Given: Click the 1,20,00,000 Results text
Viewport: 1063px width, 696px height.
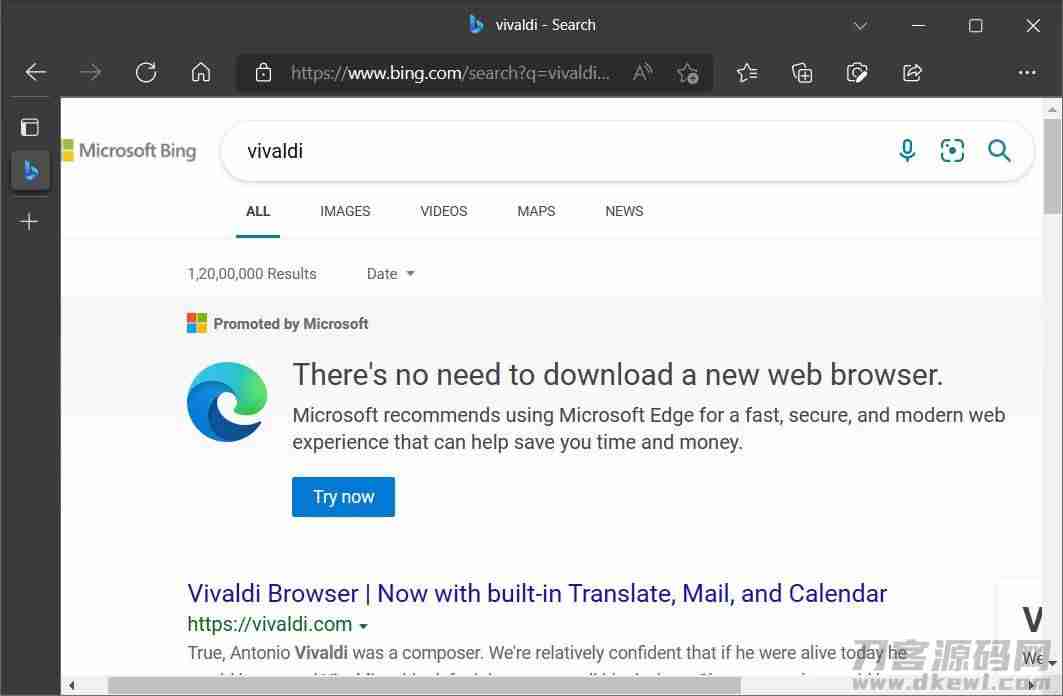Looking at the screenshot, I should click(252, 274).
